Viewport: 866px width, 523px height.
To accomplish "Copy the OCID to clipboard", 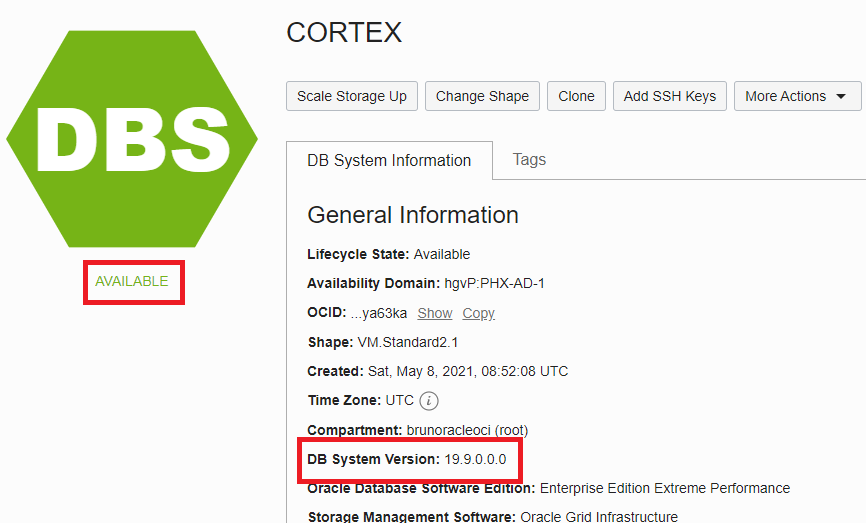I will point(478,313).
